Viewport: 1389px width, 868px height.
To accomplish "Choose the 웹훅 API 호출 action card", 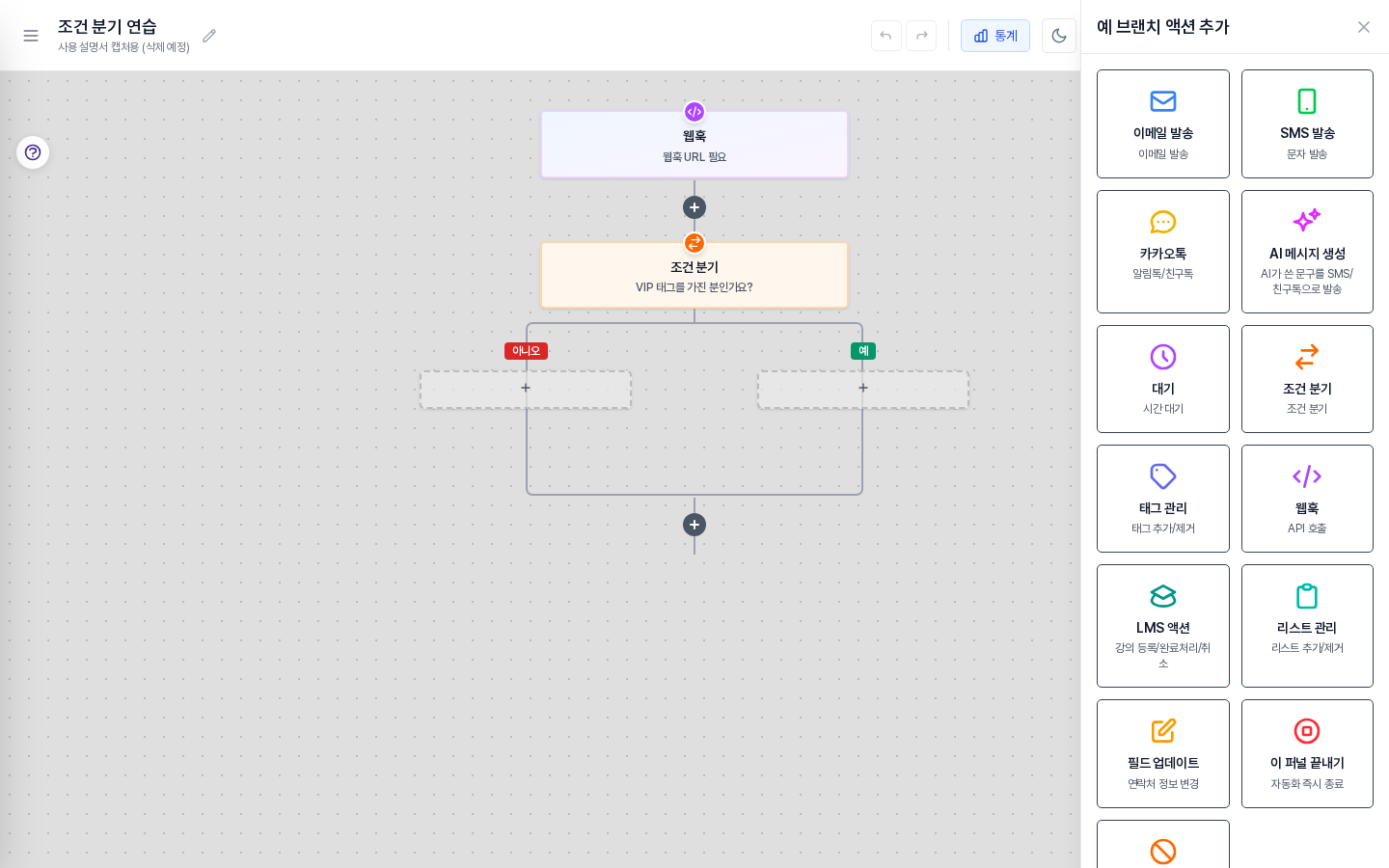I will click(x=1307, y=499).
